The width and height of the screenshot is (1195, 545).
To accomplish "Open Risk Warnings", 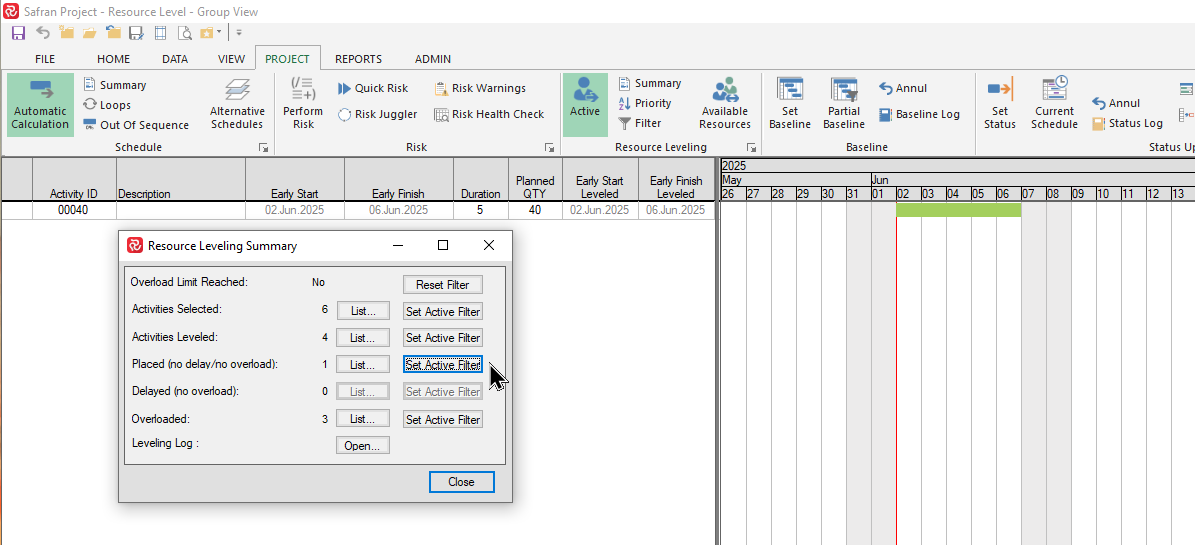I will (x=480, y=88).
